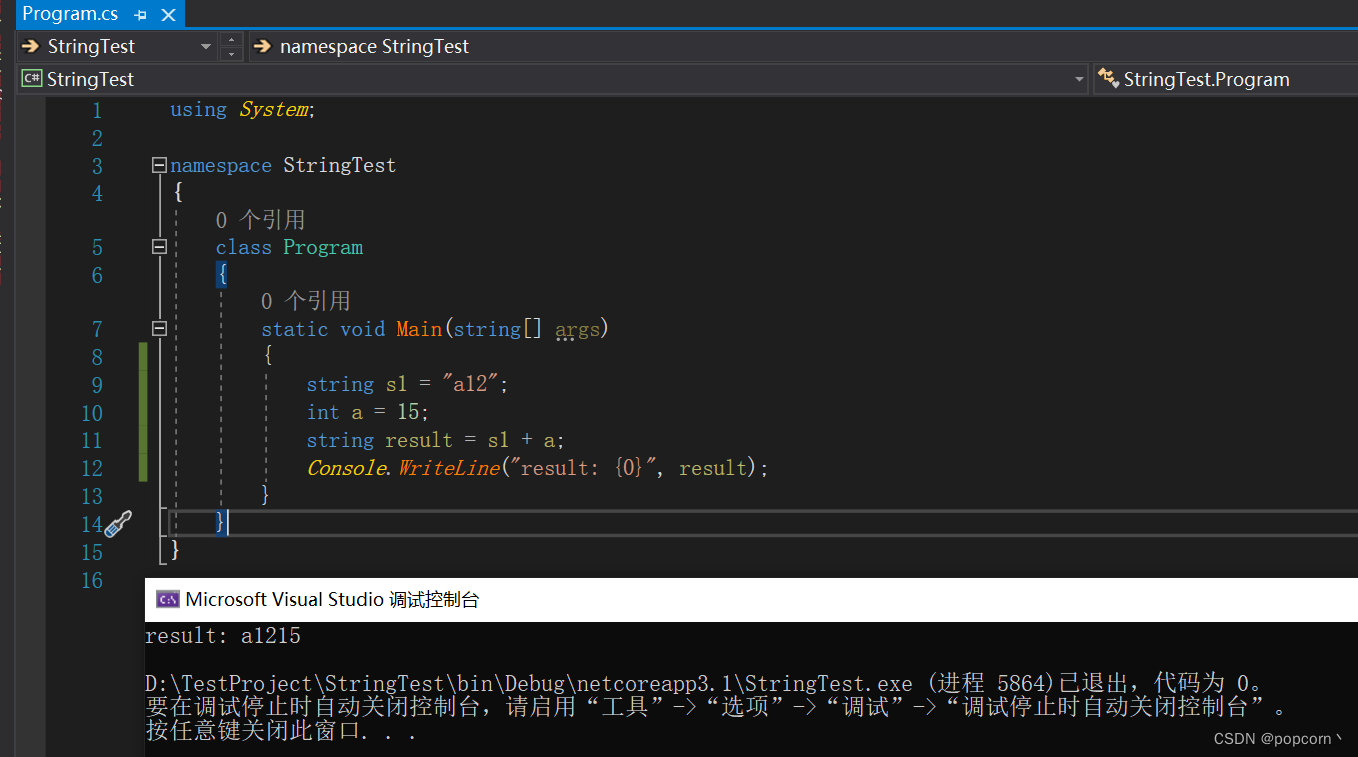Image resolution: width=1358 pixels, height=757 pixels.
Task: Click the "0 个引用" link above class Program
Action: pos(260,220)
